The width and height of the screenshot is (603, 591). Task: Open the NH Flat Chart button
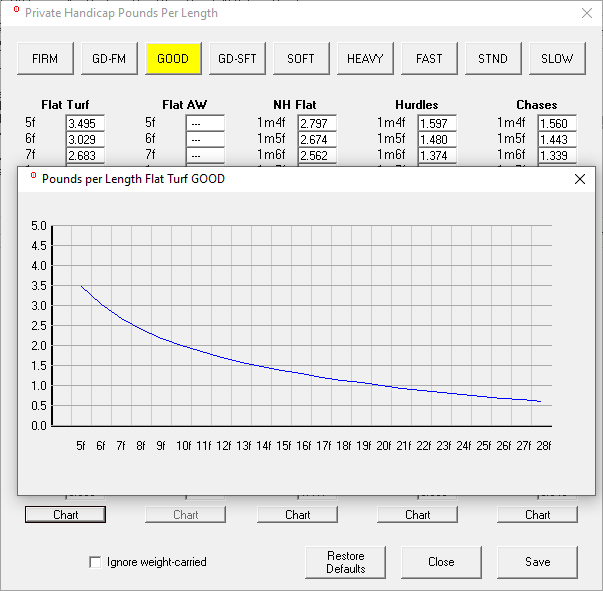coord(297,514)
